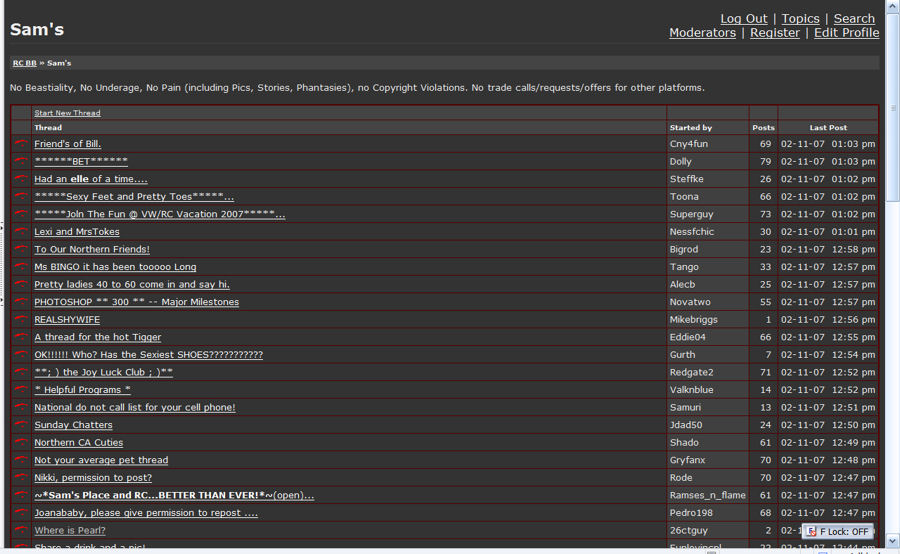Click the thread icon beside Sunday Chatters
The image size is (900, 554).
[21, 425]
